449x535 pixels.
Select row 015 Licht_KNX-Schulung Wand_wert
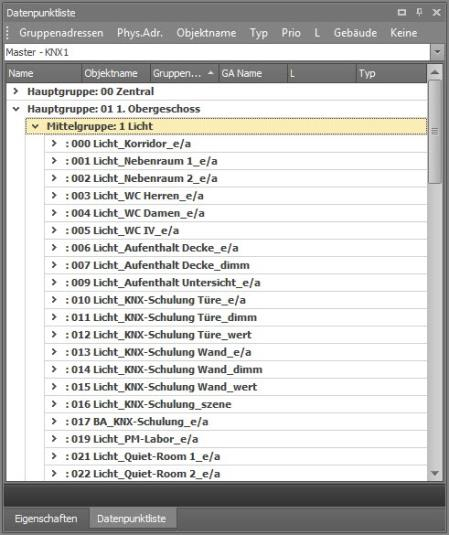click(235, 387)
